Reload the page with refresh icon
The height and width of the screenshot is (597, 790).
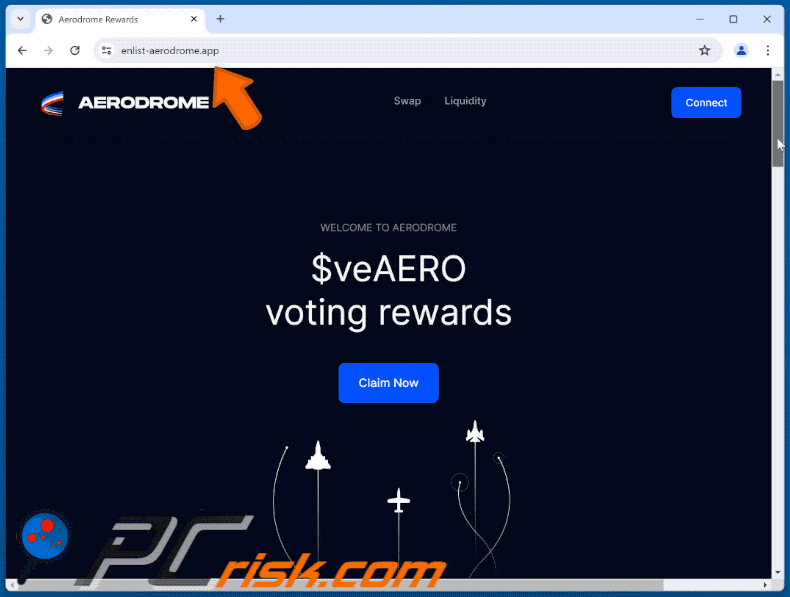click(75, 50)
